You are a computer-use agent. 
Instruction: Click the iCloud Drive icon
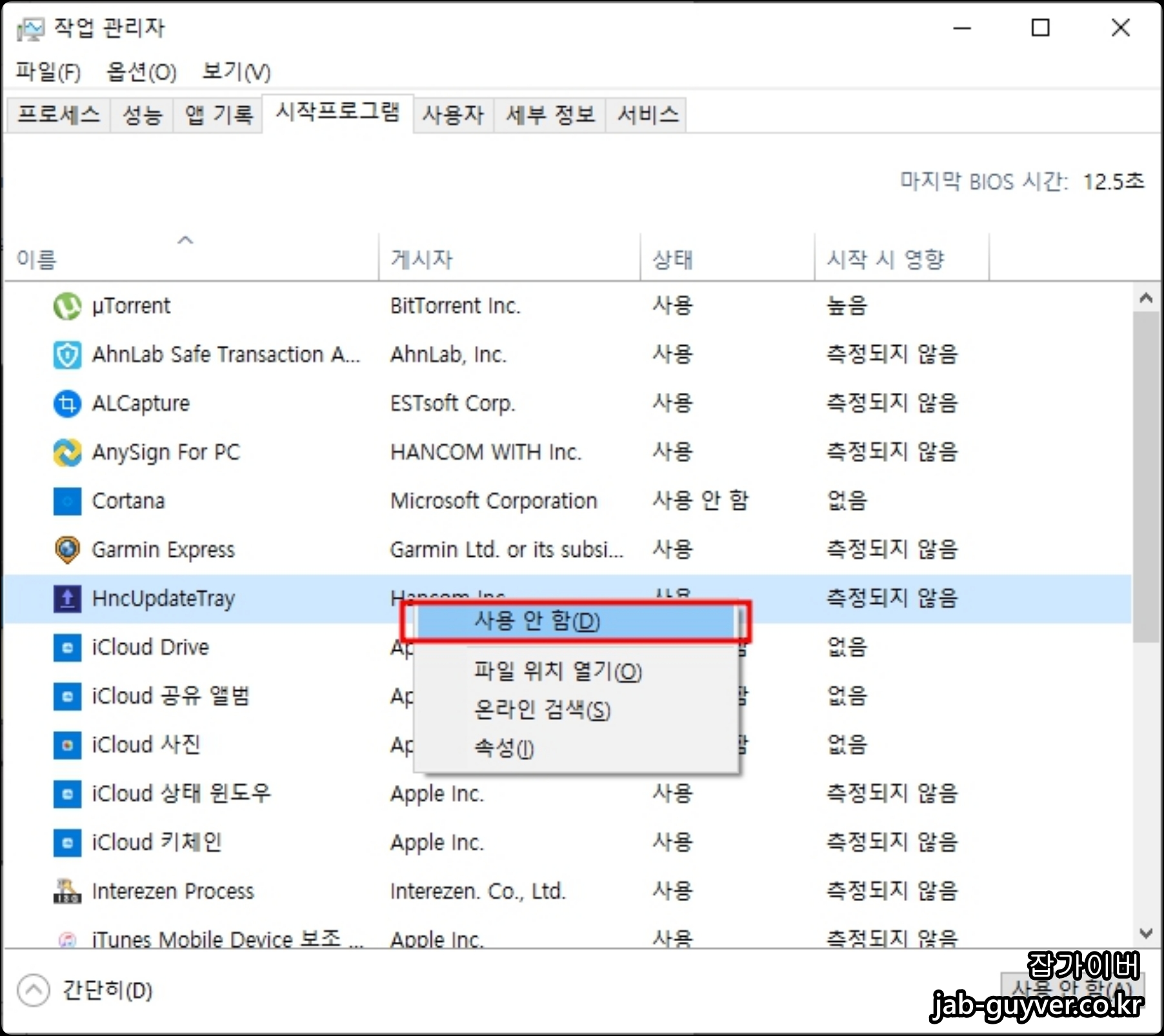pos(67,648)
